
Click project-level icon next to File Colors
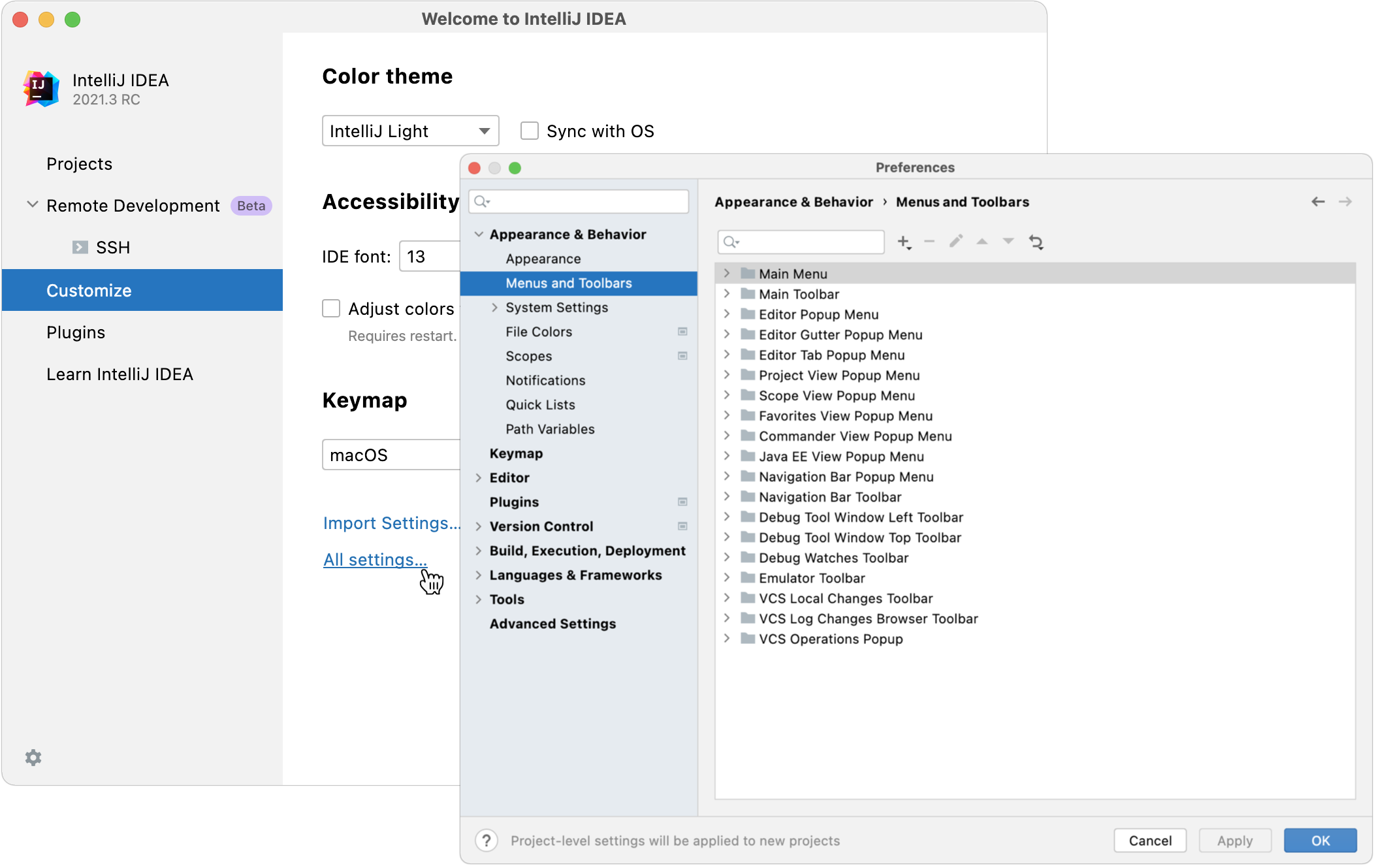point(682,332)
